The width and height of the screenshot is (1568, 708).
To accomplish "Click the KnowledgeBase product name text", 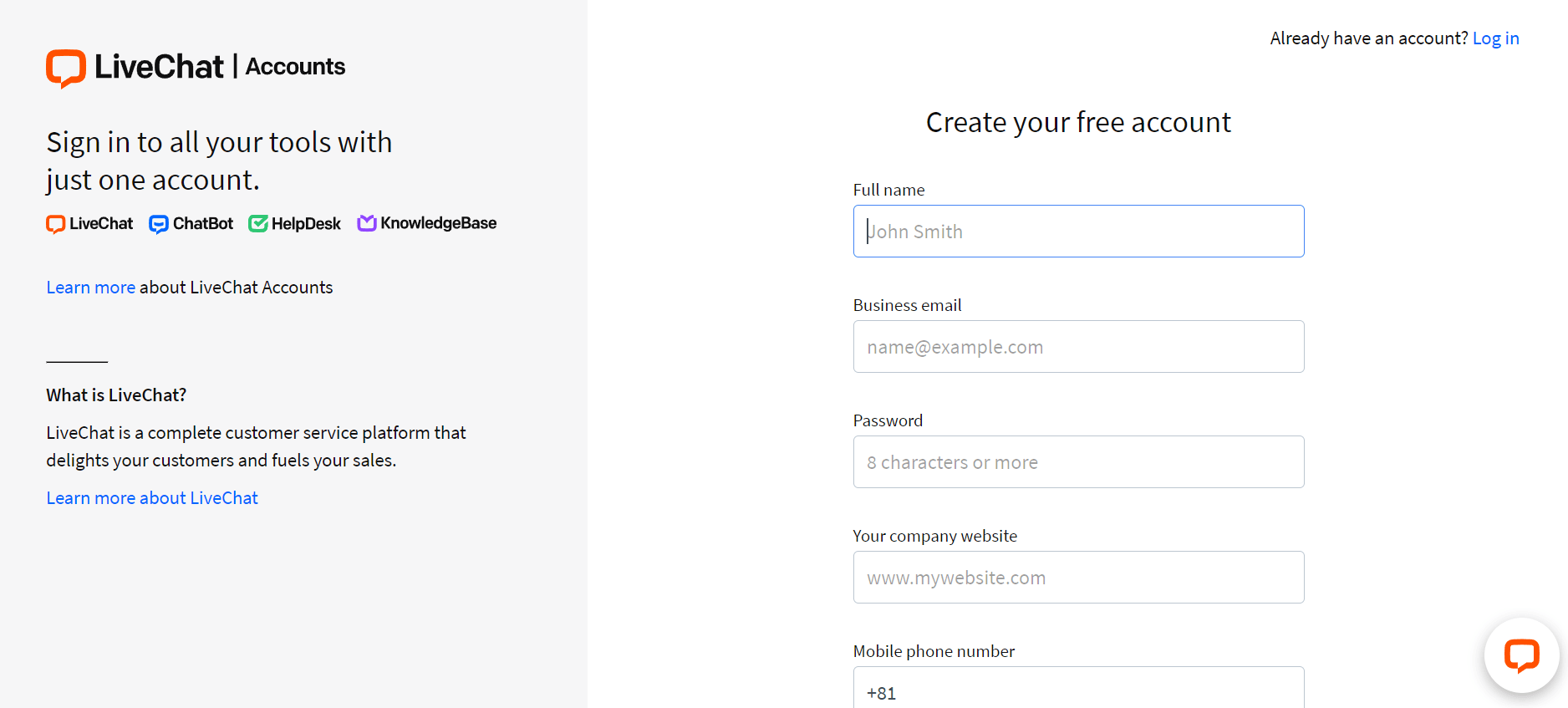I will pyautogui.click(x=439, y=223).
